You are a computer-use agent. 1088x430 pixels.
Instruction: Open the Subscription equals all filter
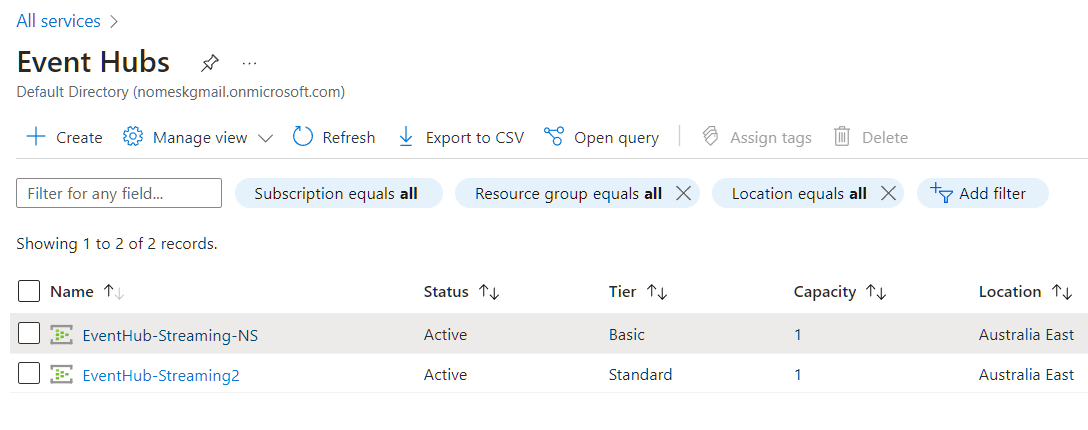pos(339,193)
